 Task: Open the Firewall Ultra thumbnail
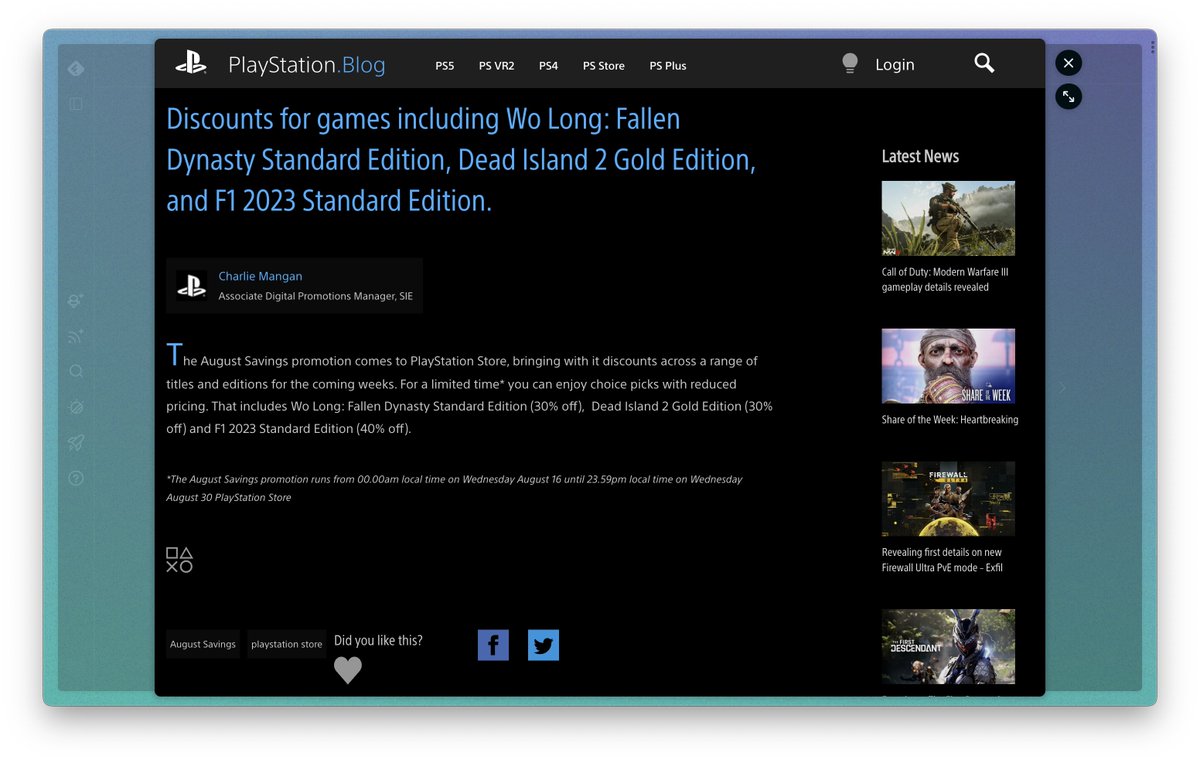[948, 499]
